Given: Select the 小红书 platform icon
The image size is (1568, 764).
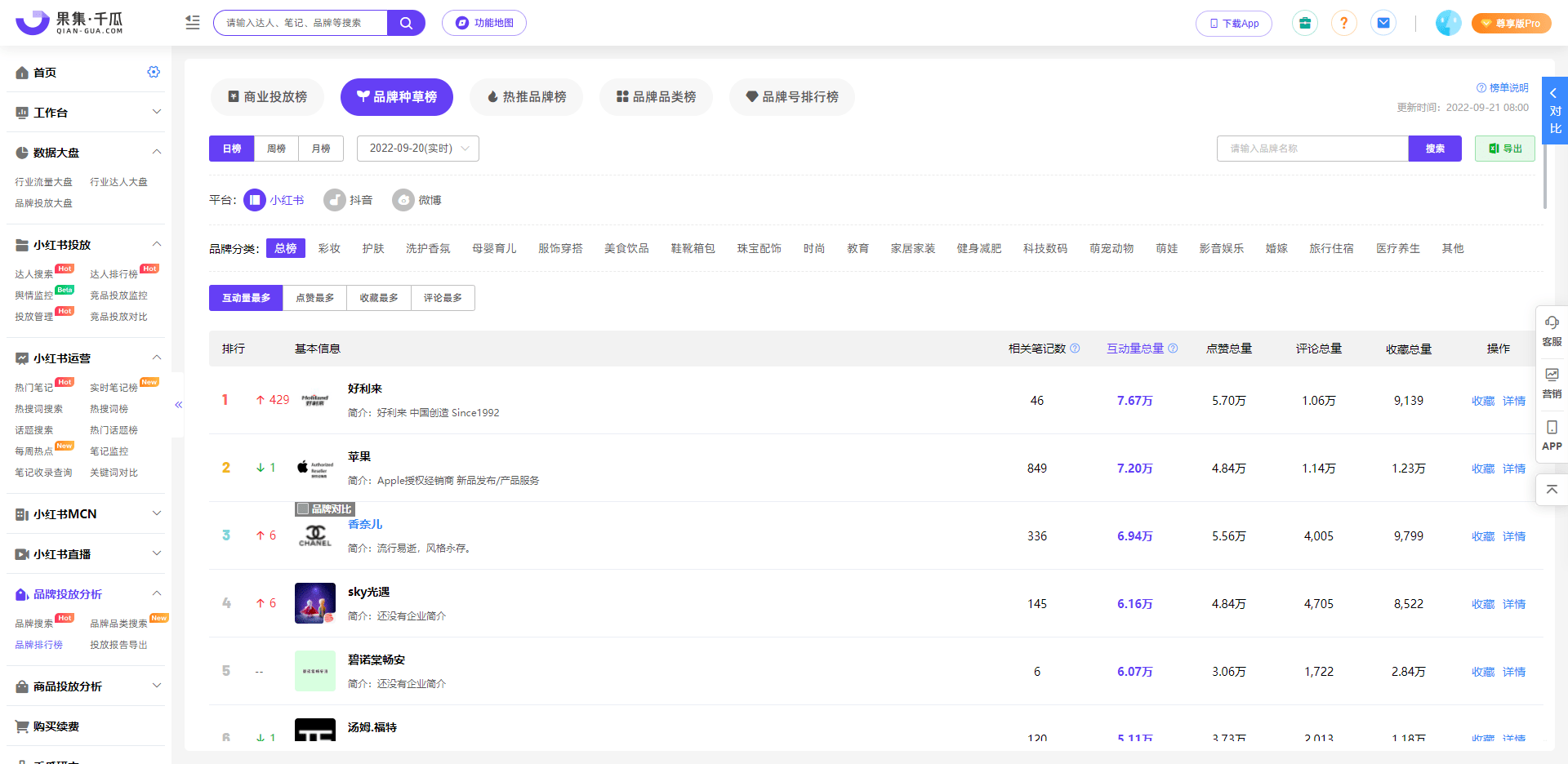Looking at the screenshot, I should coord(255,200).
